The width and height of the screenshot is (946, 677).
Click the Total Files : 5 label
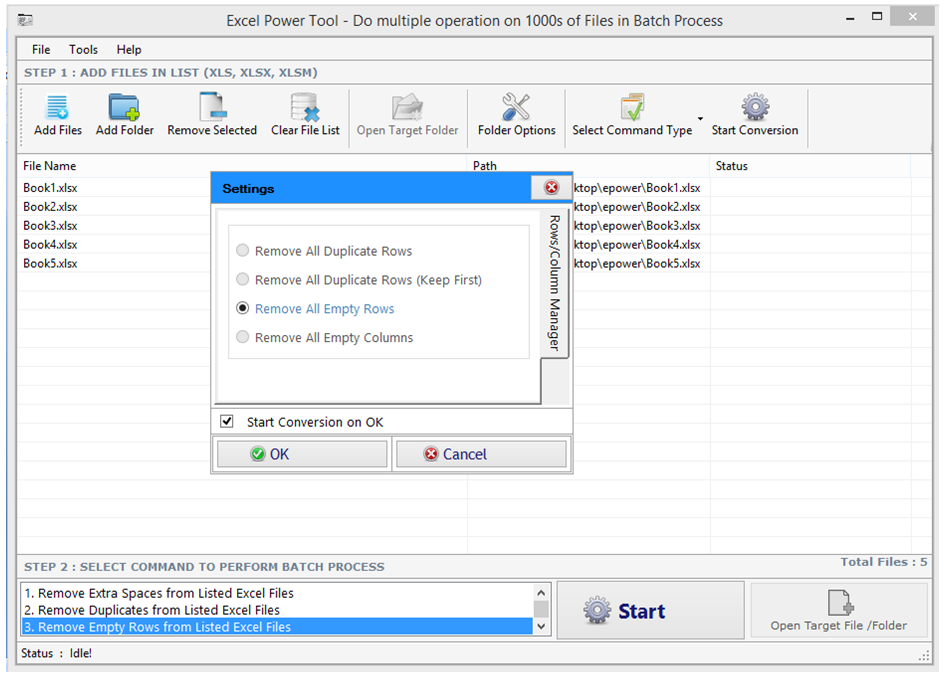point(884,562)
